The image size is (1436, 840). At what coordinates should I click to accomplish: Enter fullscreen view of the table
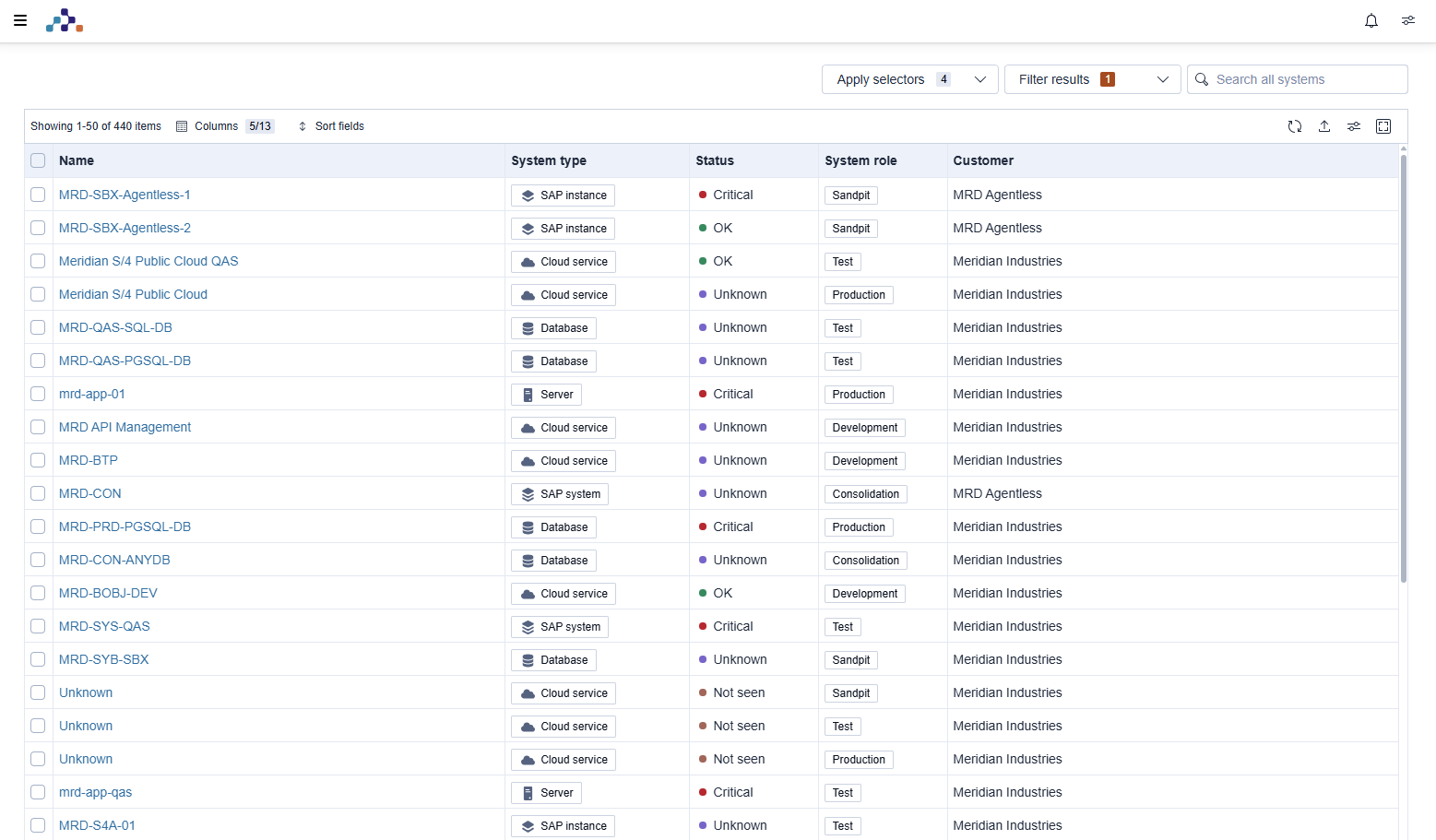point(1383,126)
